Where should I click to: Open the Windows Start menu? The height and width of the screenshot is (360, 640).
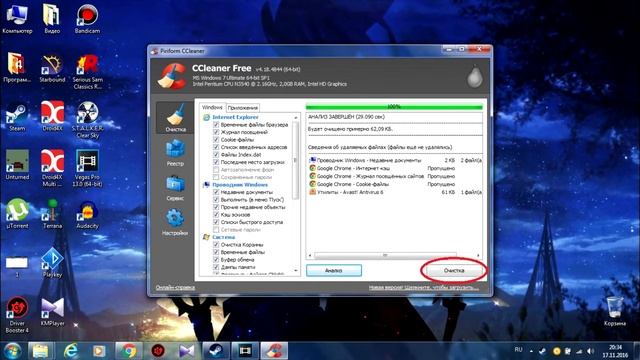(13, 351)
